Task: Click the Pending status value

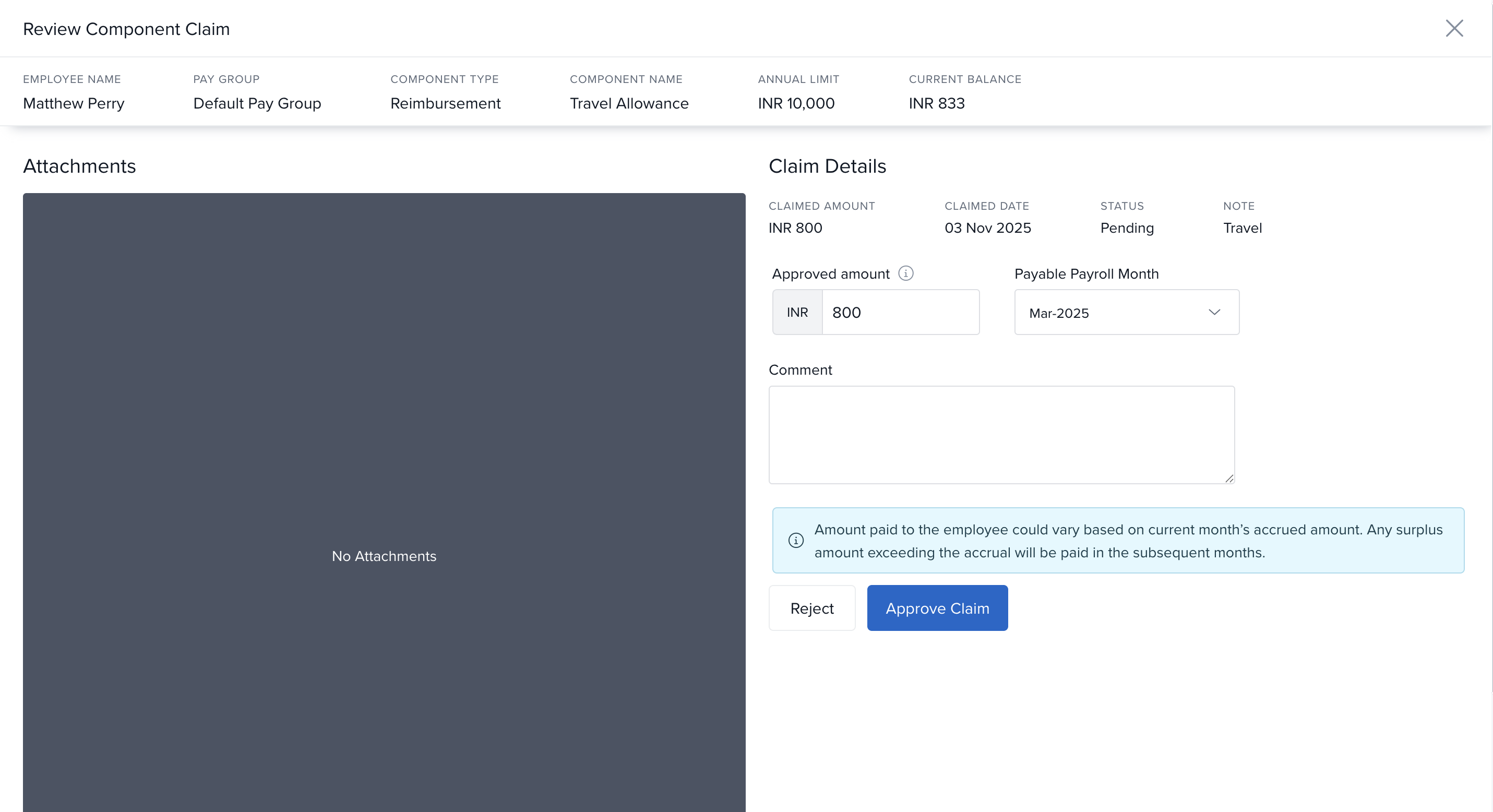Action: [x=1127, y=228]
